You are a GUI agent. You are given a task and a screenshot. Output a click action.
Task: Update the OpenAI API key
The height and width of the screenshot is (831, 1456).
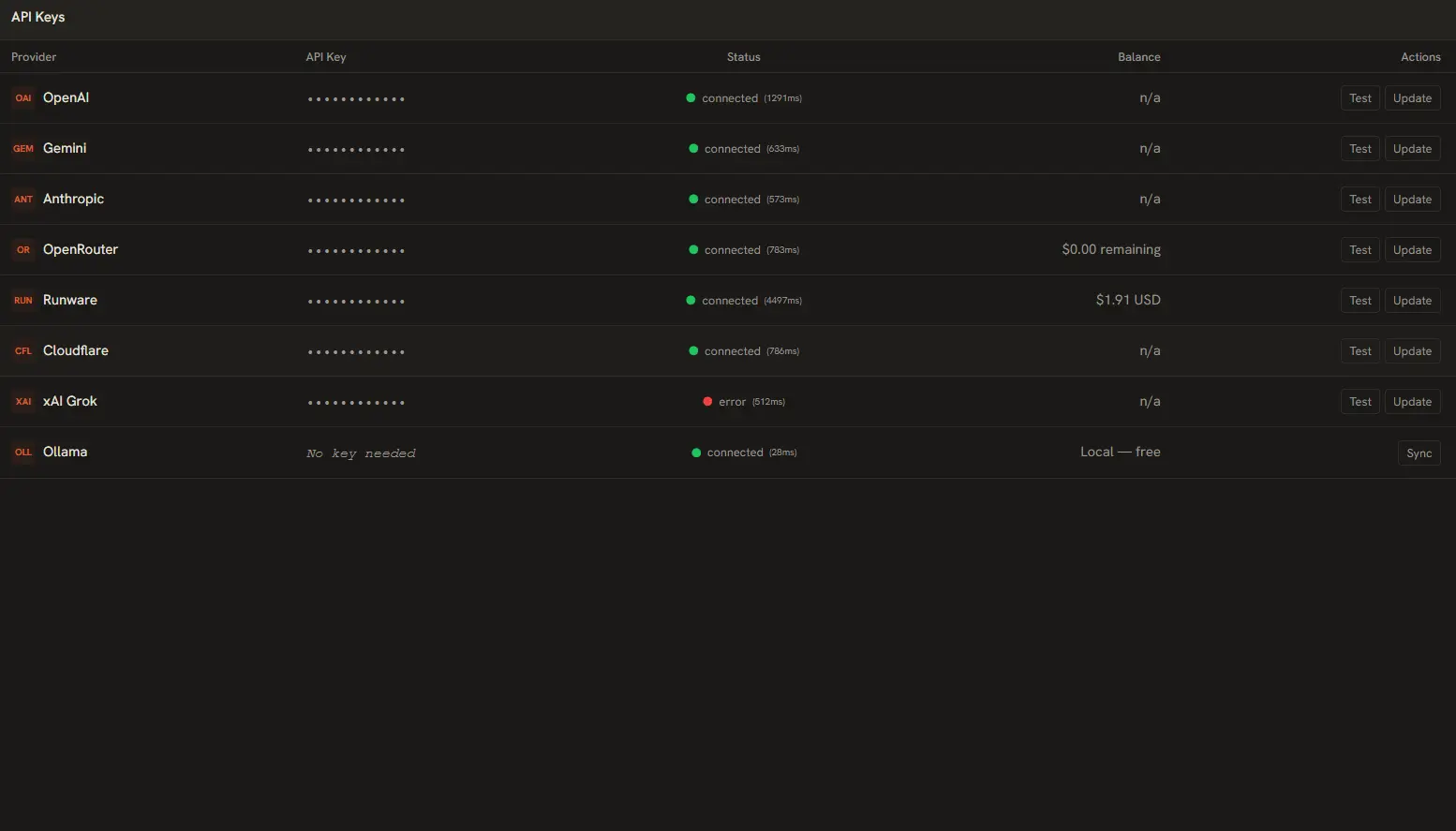tap(1412, 98)
